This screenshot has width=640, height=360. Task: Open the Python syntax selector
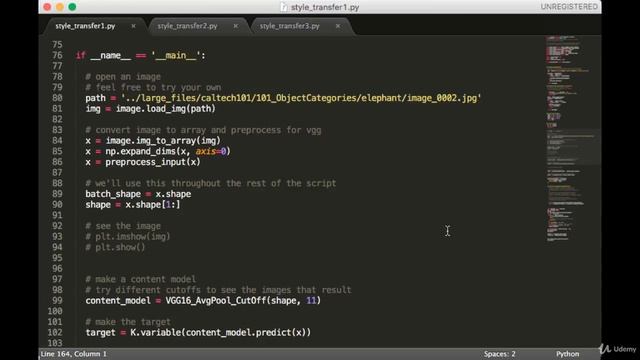567,354
